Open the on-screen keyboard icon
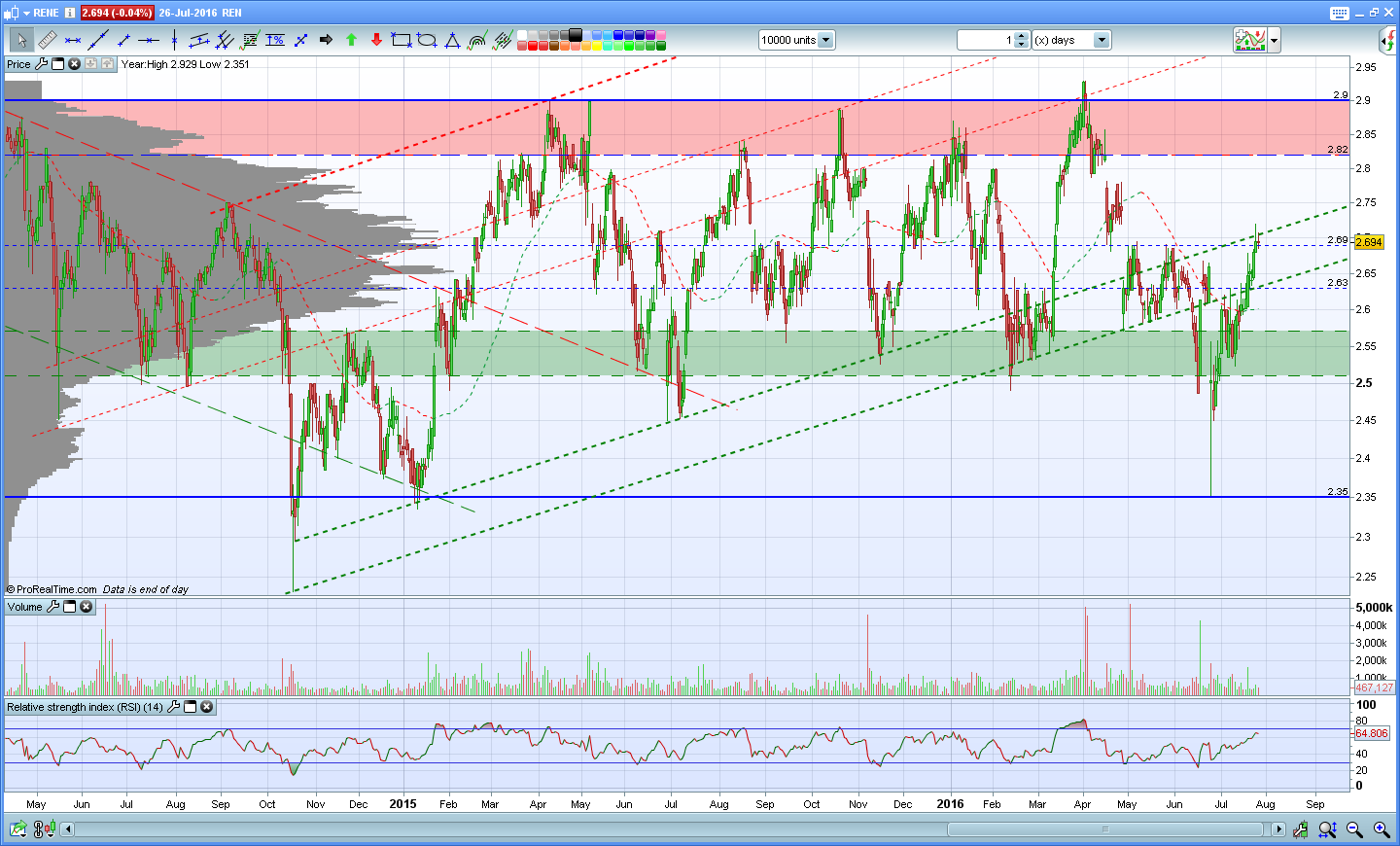 pyautogui.click(x=1340, y=13)
